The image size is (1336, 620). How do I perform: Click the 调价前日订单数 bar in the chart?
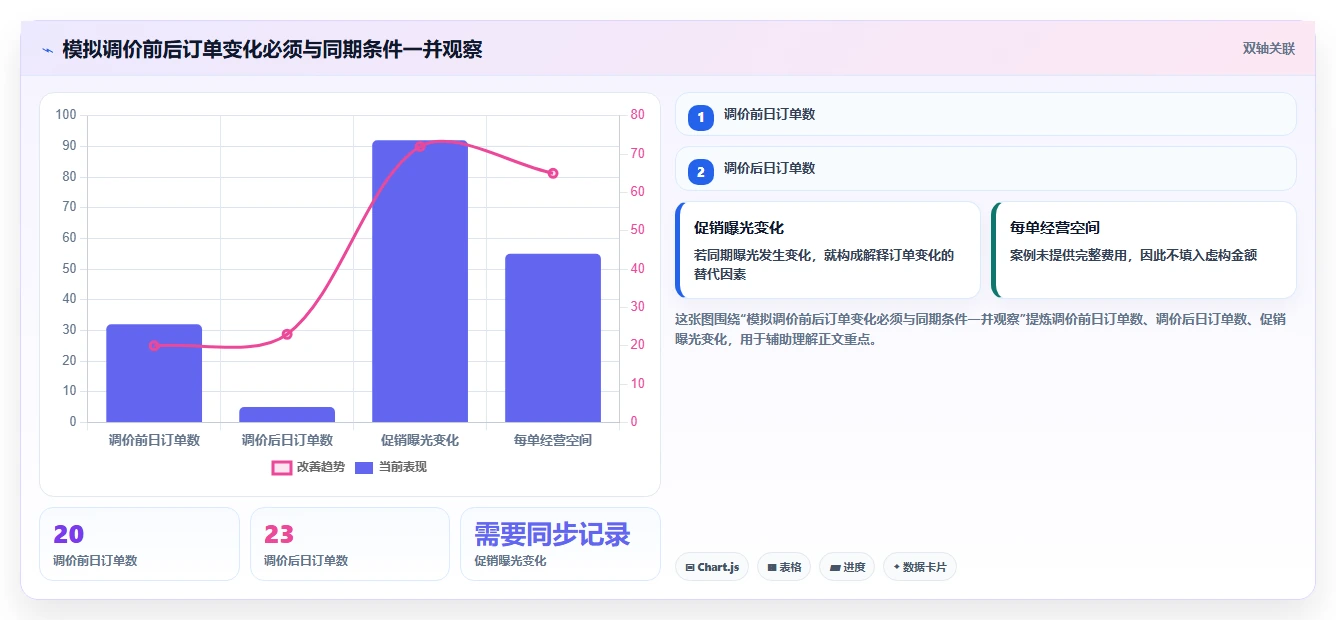pyautogui.click(x=154, y=373)
